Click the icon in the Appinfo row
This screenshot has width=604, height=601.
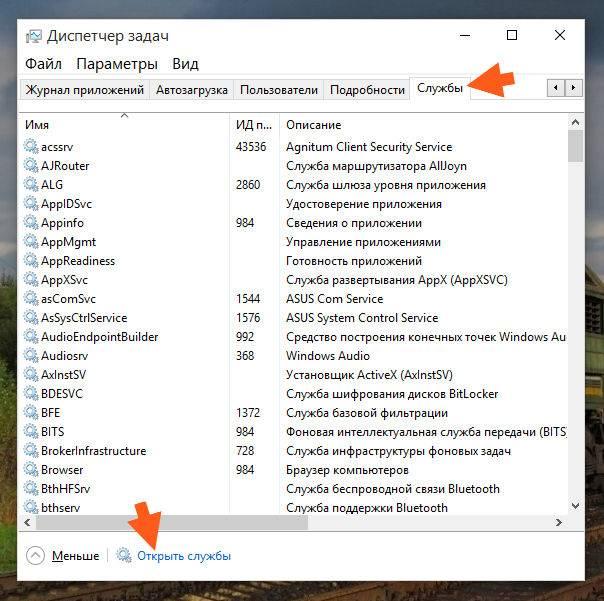(31, 223)
